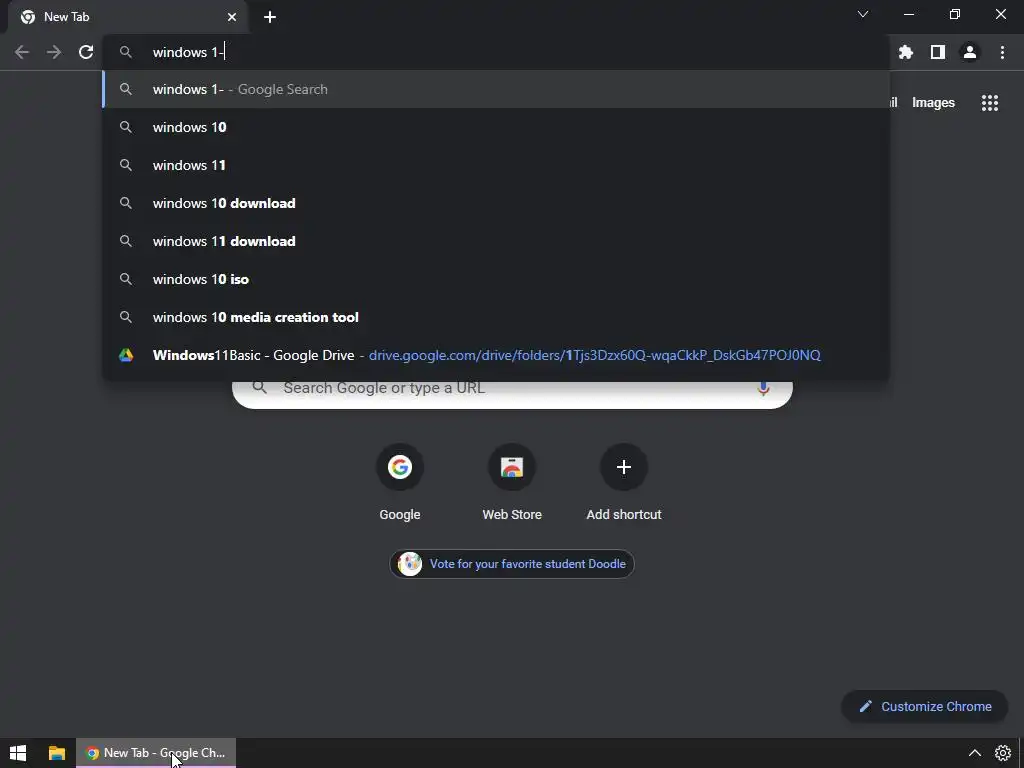Viewport: 1024px width, 768px height.
Task: Choose 'windows 10 media creation tool' suggestion
Action: click(x=496, y=317)
